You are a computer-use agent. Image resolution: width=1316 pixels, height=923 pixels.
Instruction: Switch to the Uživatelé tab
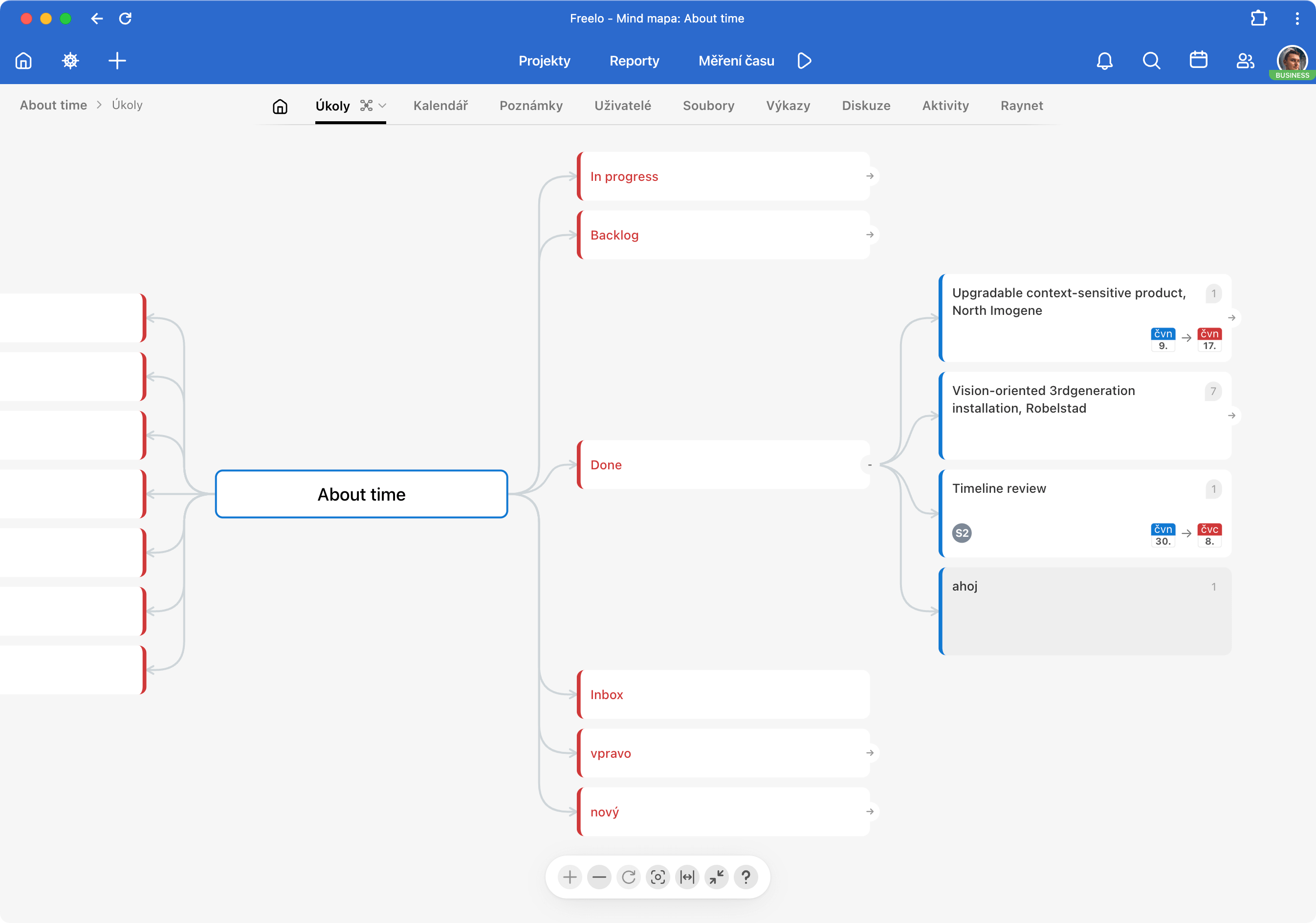622,106
